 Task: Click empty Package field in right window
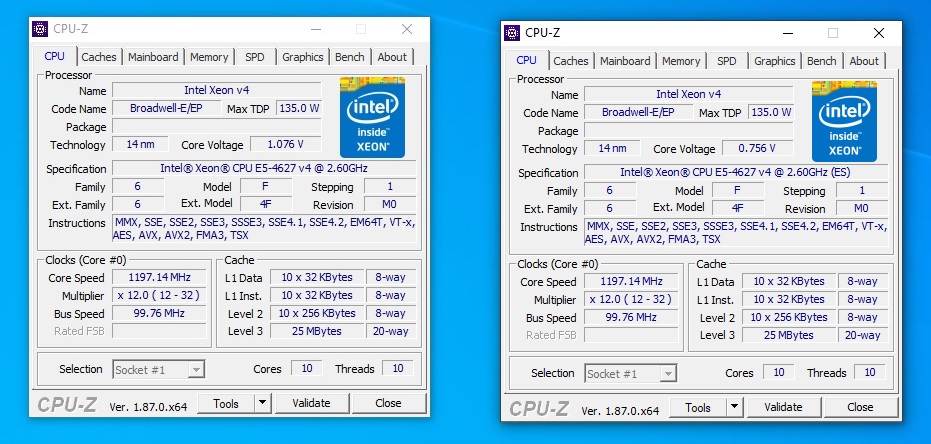pyautogui.click(x=689, y=131)
